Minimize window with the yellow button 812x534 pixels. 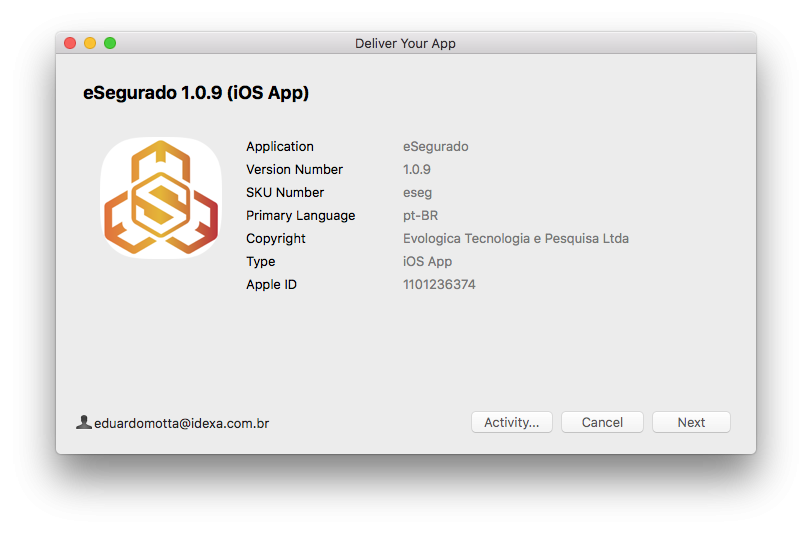90,43
